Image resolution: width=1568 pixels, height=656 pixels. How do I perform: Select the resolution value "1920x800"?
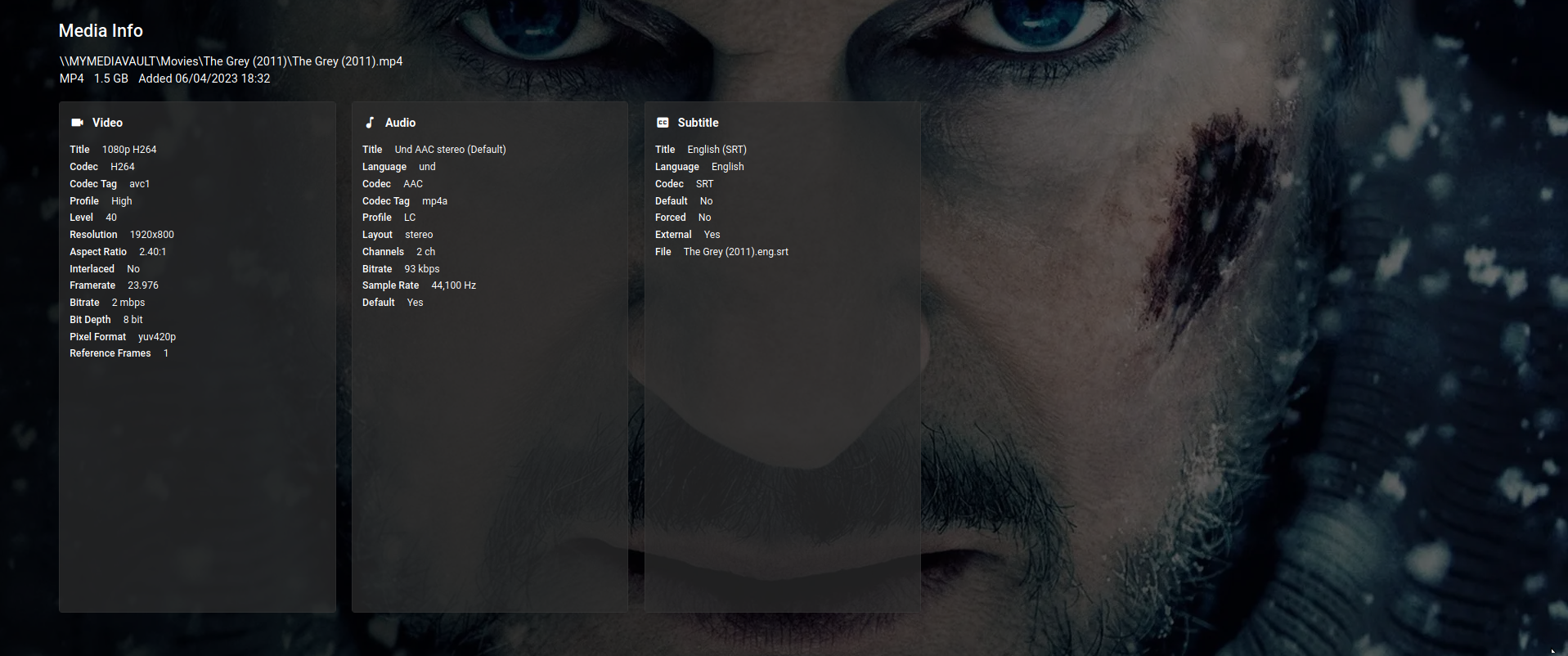pyautogui.click(x=152, y=235)
